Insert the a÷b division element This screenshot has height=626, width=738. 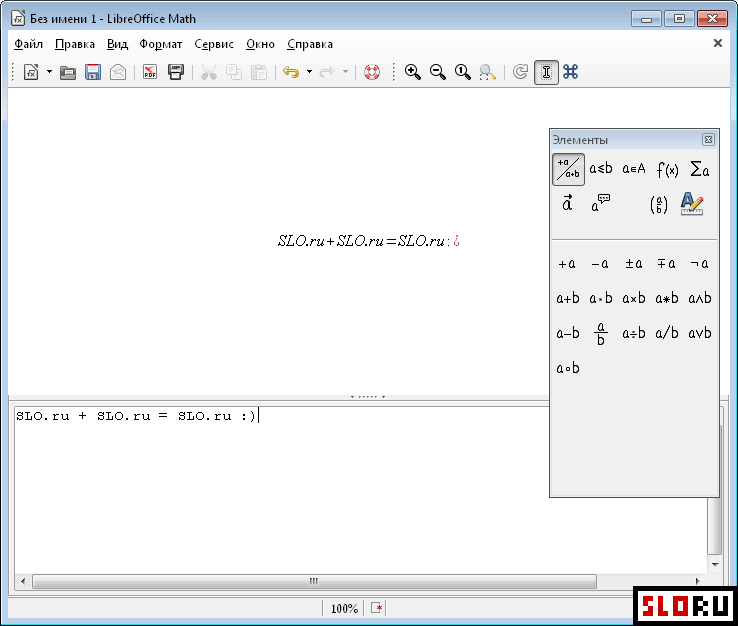click(634, 333)
